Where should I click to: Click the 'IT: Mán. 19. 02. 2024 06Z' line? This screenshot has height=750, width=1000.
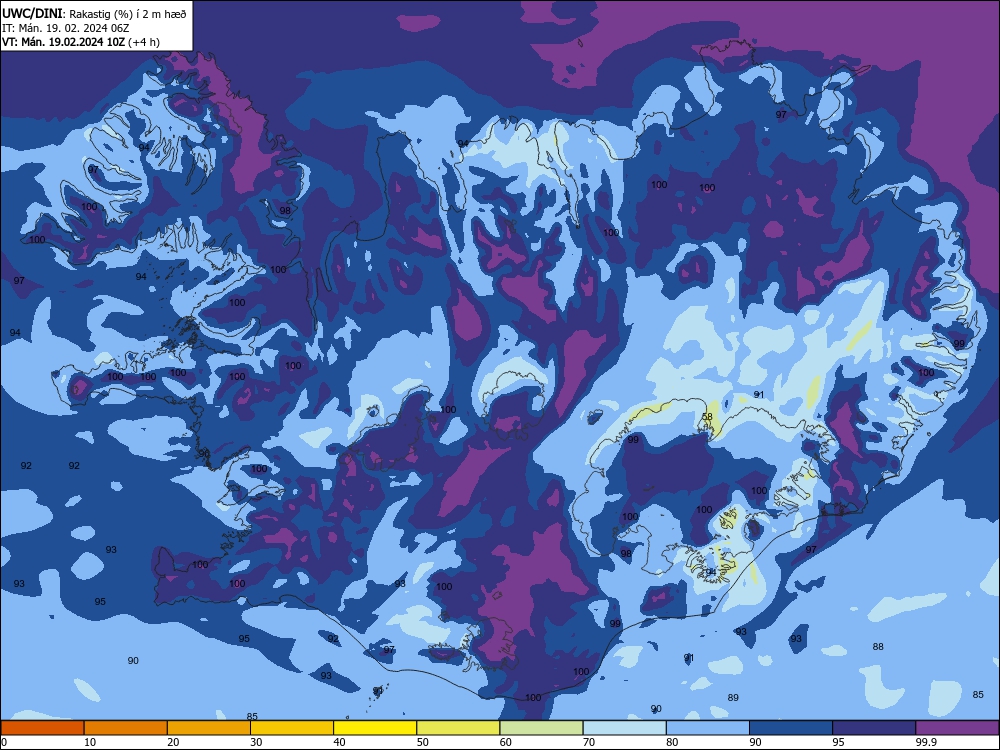pyautogui.click(x=66, y=28)
